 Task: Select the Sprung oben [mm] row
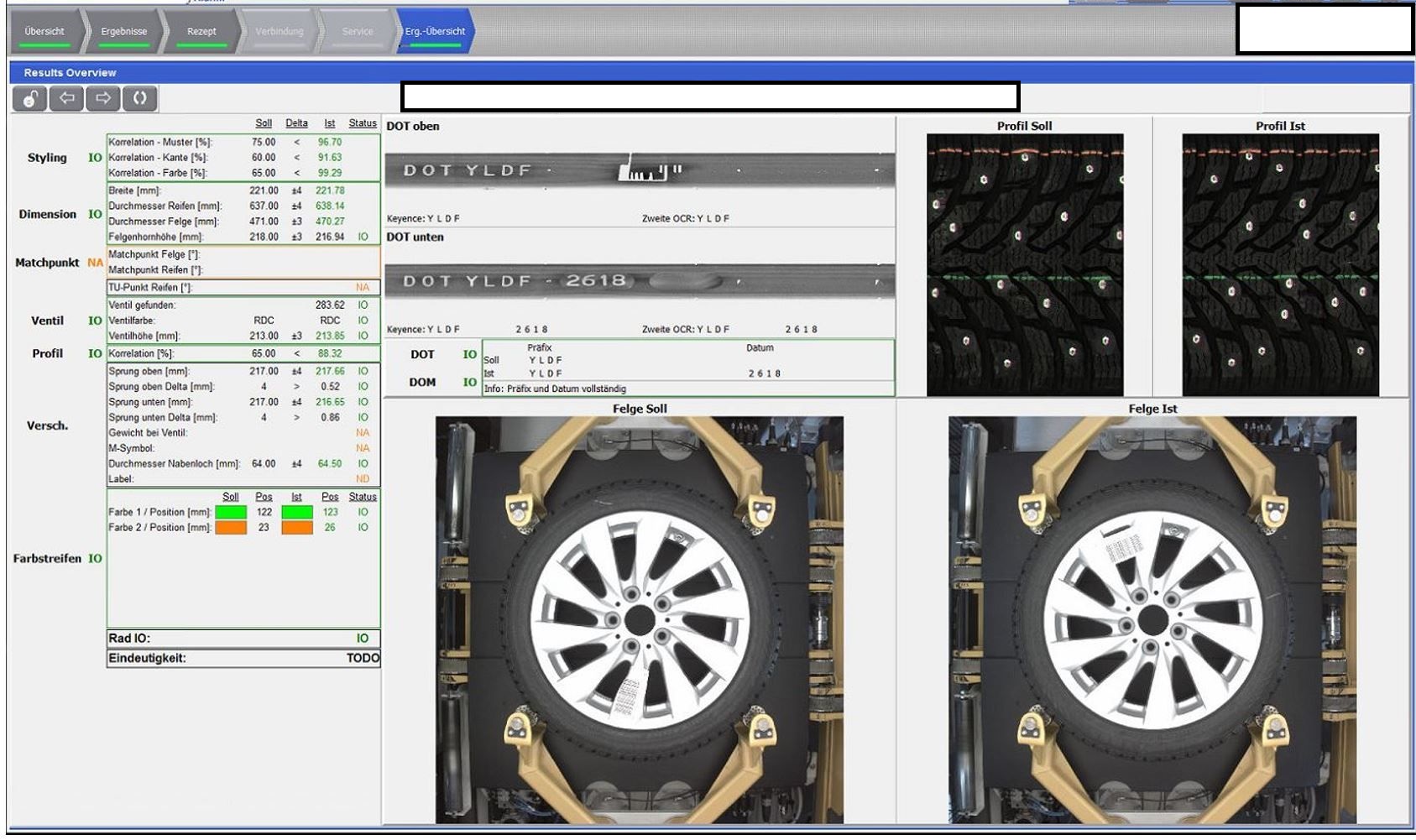(243, 372)
